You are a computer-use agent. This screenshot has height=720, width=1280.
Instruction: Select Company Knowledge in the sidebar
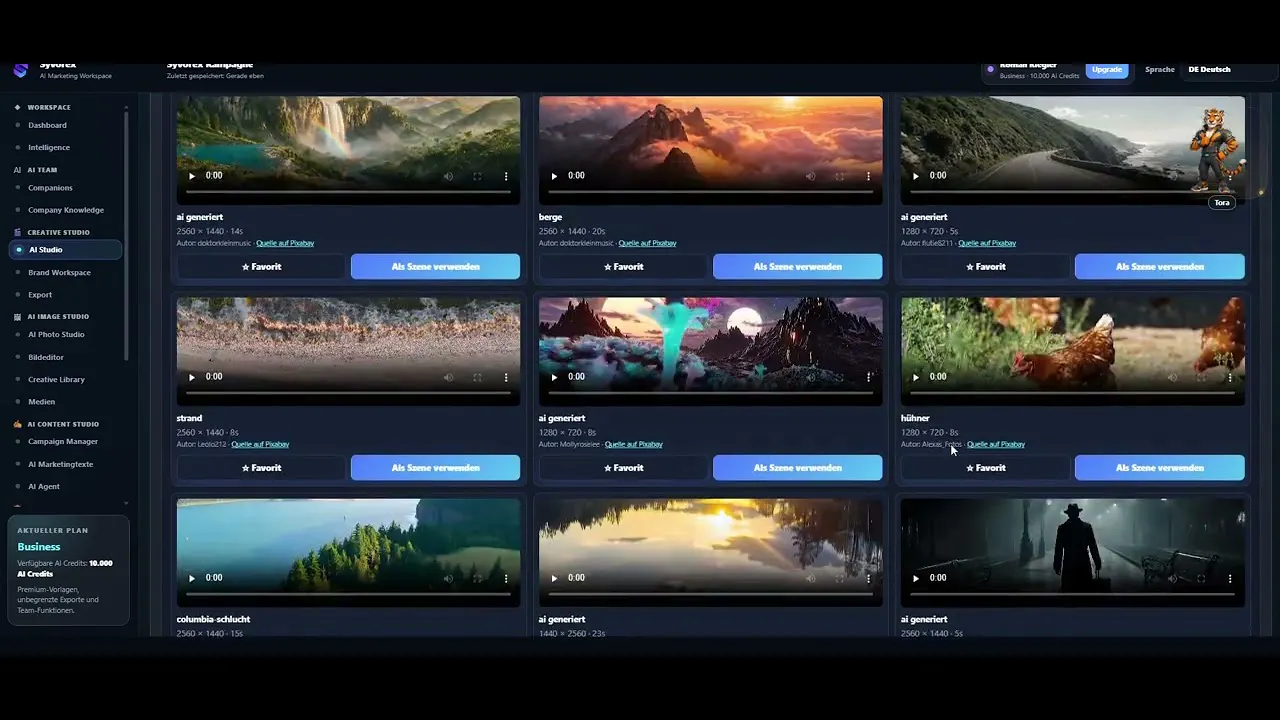point(66,210)
